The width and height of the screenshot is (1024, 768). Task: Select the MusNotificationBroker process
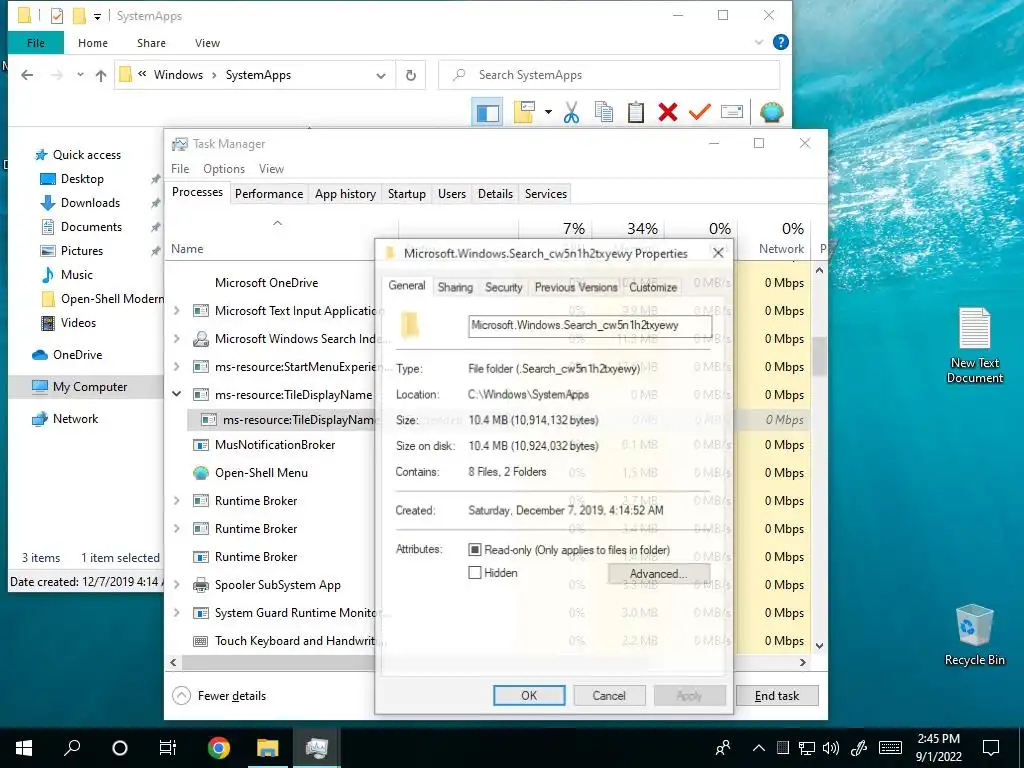(275, 445)
